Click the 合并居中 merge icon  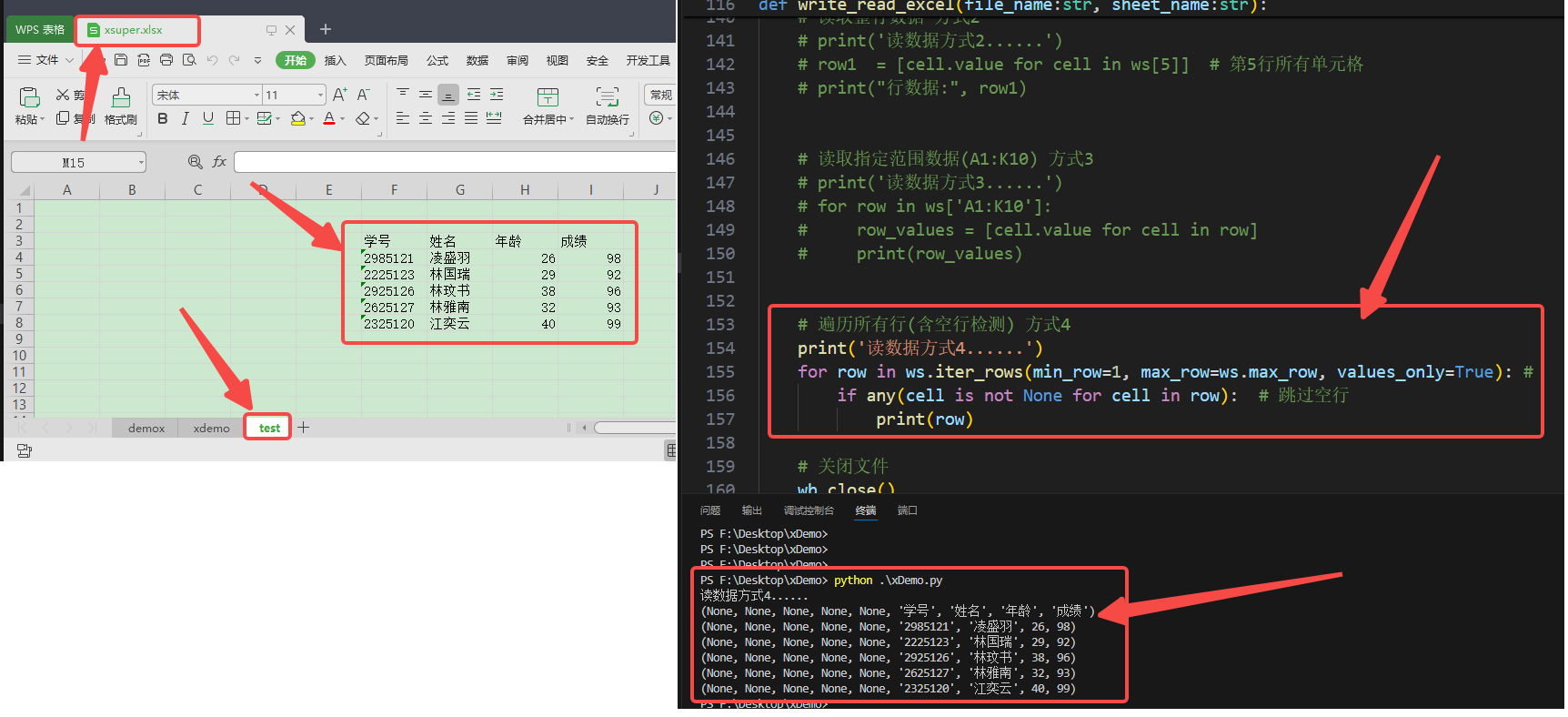tap(548, 96)
